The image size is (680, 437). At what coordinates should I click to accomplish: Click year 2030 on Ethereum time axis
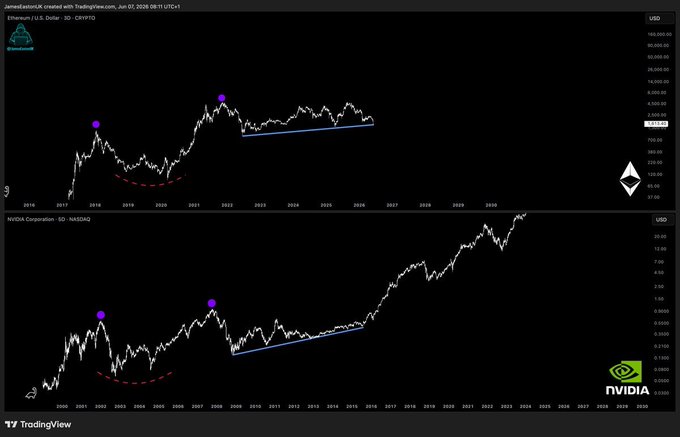[x=491, y=205]
